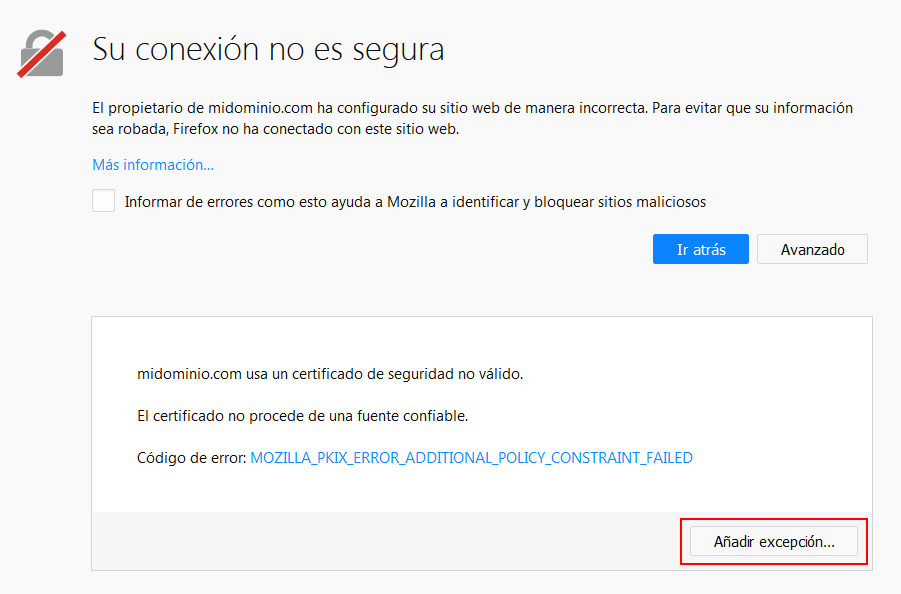
Task: Enable the error reporting checkbox
Action: point(103,201)
